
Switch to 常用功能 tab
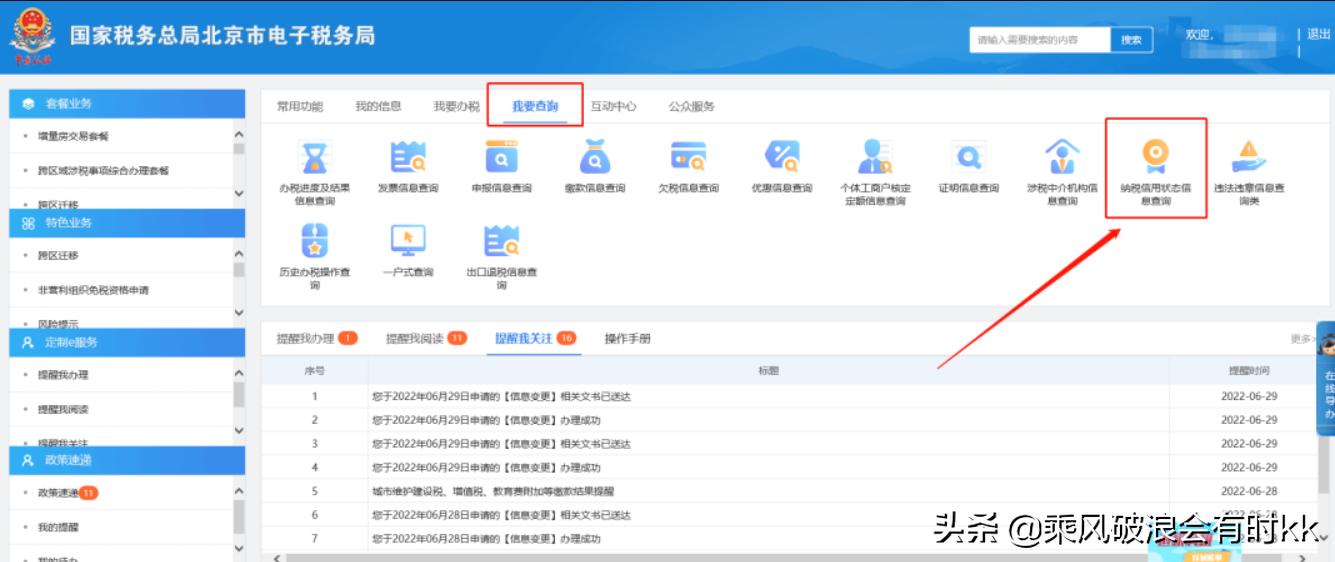pyautogui.click(x=300, y=106)
